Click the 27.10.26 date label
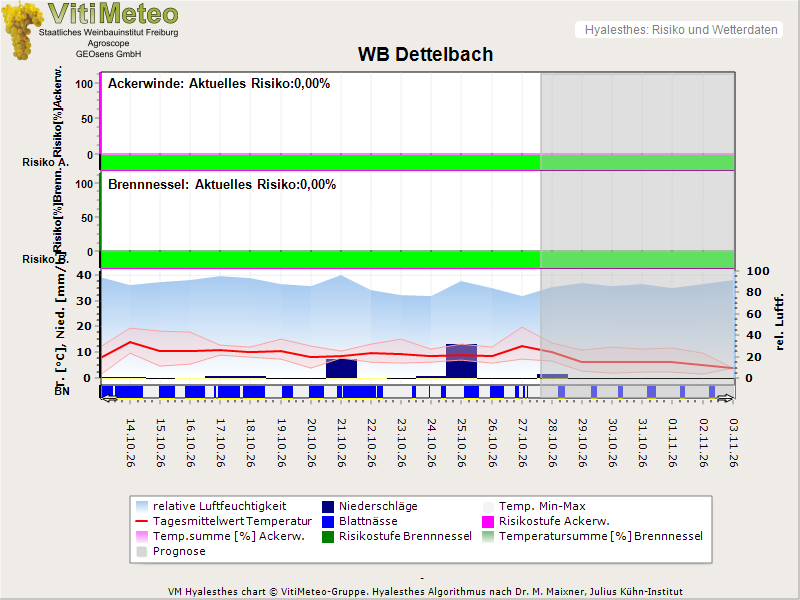This screenshot has width=800, height=600. point(522,443)
